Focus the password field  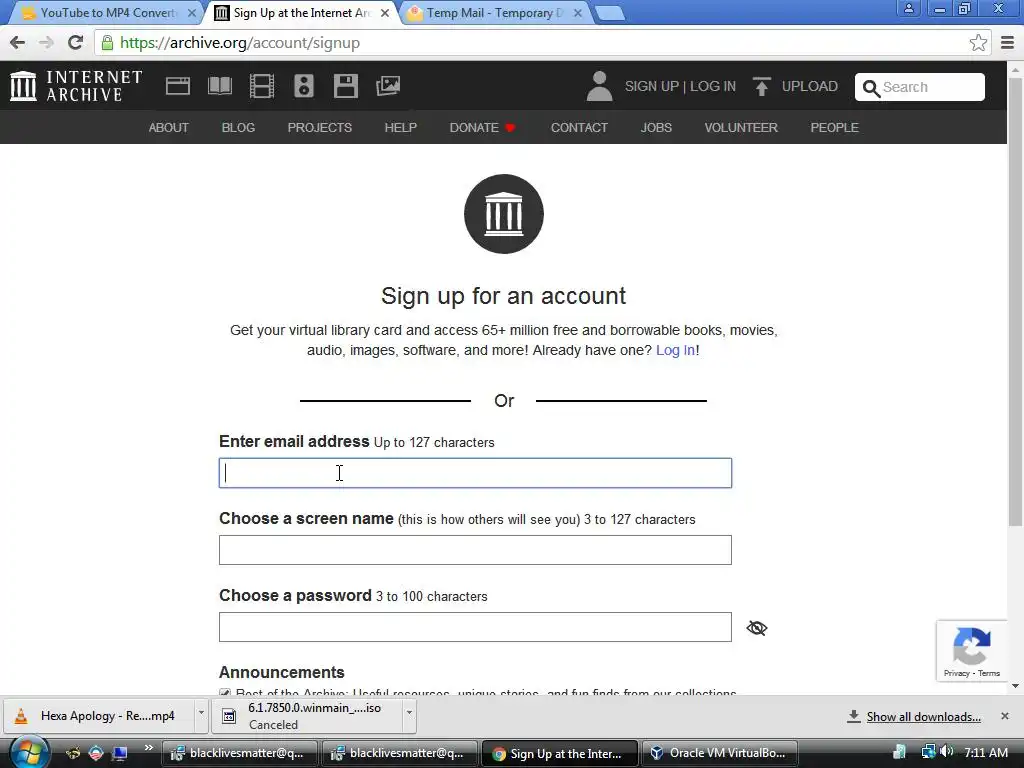click(475, 627)
